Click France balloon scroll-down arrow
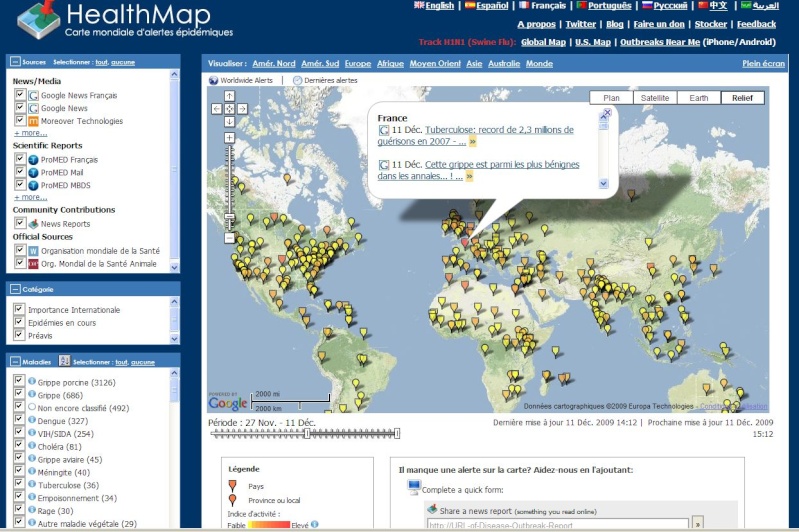Image resolution: width=799 pixels, height=532 pixels. tap(604, 183)
